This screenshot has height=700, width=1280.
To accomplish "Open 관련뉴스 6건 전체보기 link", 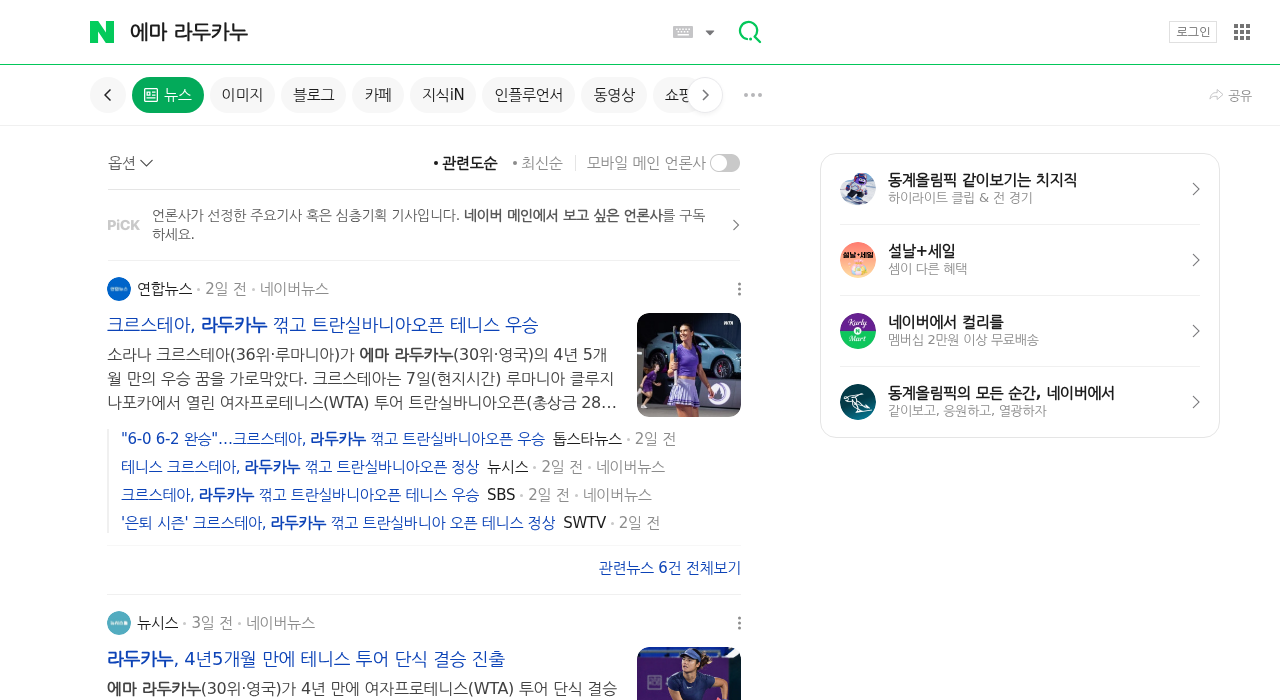I will point(668,567).
